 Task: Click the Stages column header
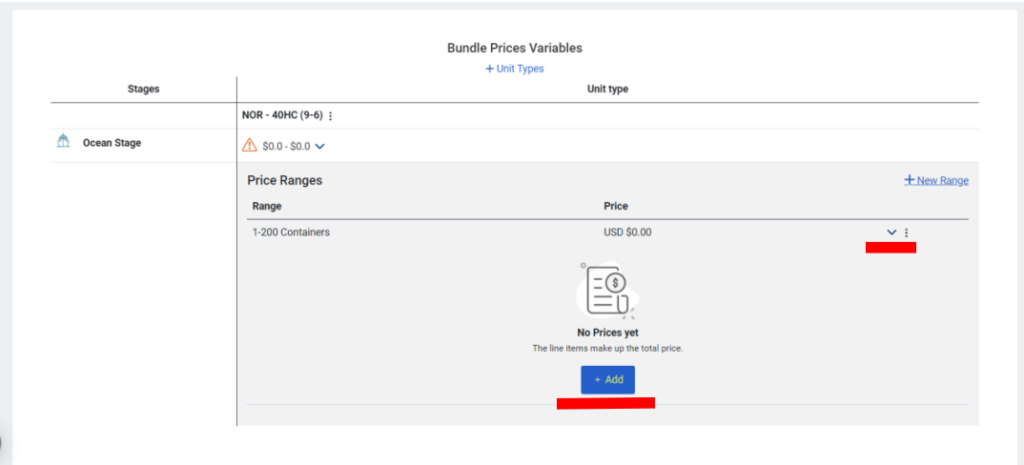[144, 89]
